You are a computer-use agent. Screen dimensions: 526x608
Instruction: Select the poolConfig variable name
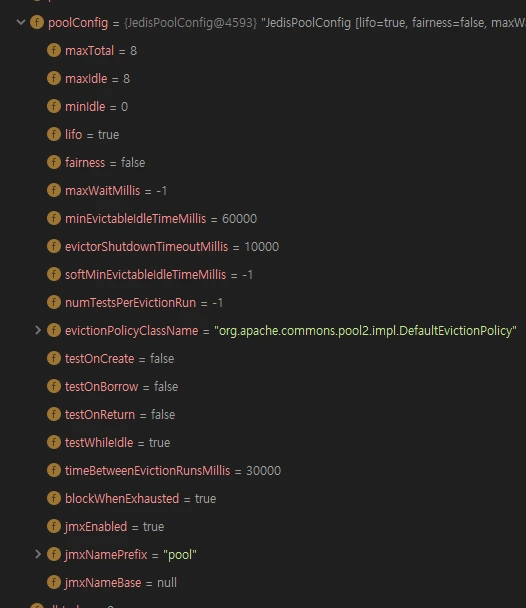click(x=78, y=23)
